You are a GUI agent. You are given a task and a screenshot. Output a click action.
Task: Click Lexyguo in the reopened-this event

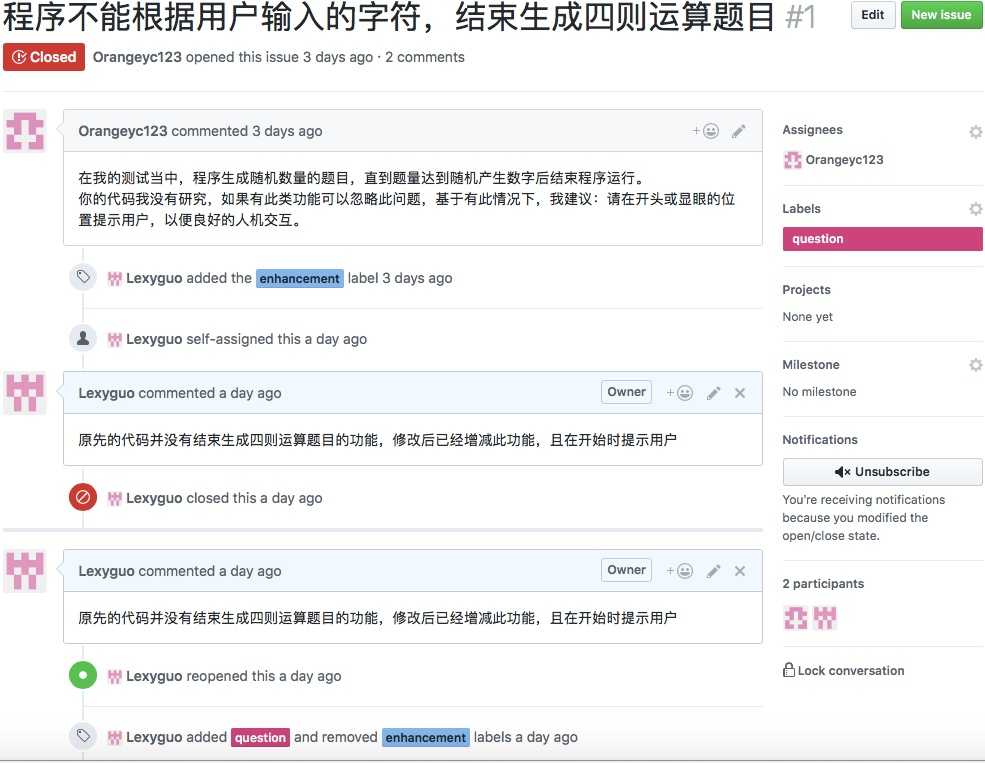point(154,676)
